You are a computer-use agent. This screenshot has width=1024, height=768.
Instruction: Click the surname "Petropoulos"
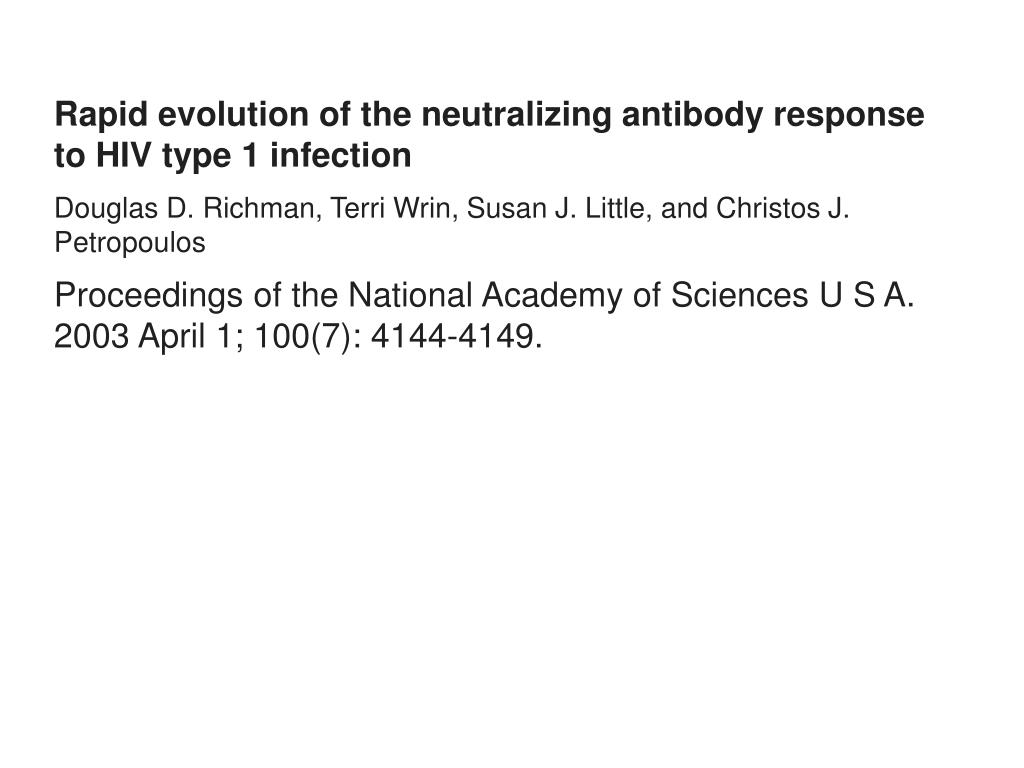pos(130,244)
